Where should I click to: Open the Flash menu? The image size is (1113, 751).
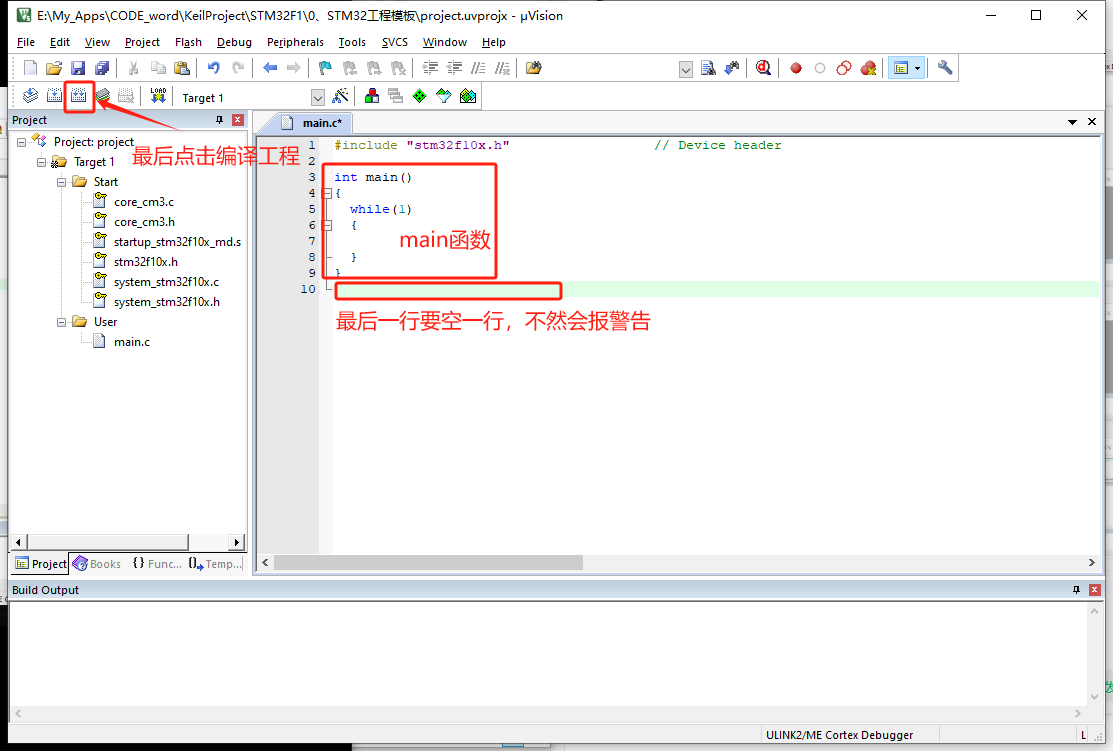point(188,43)
